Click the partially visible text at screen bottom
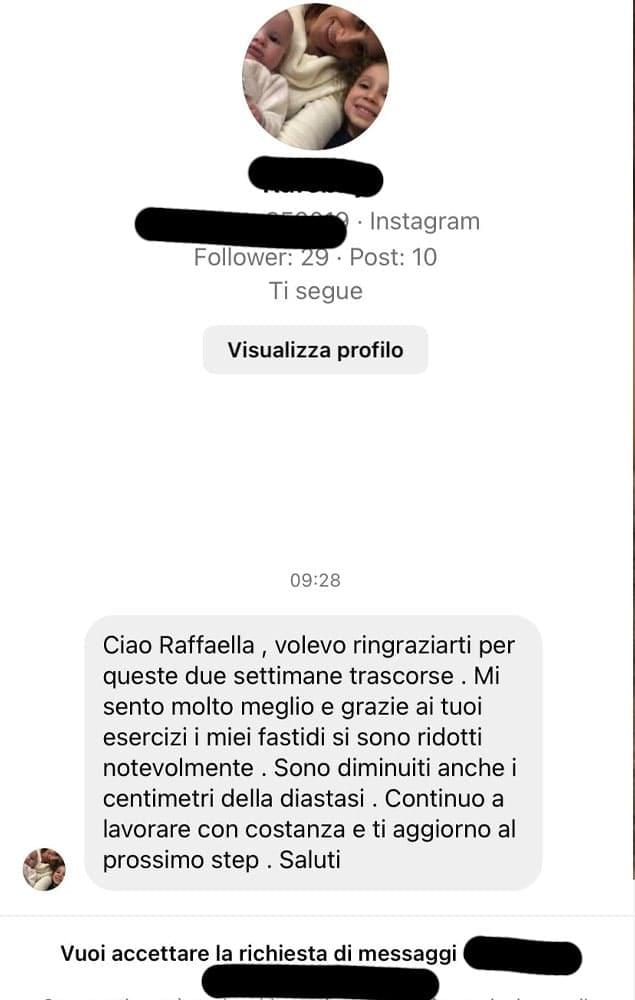635x1000 pixels. coord(316,995)
